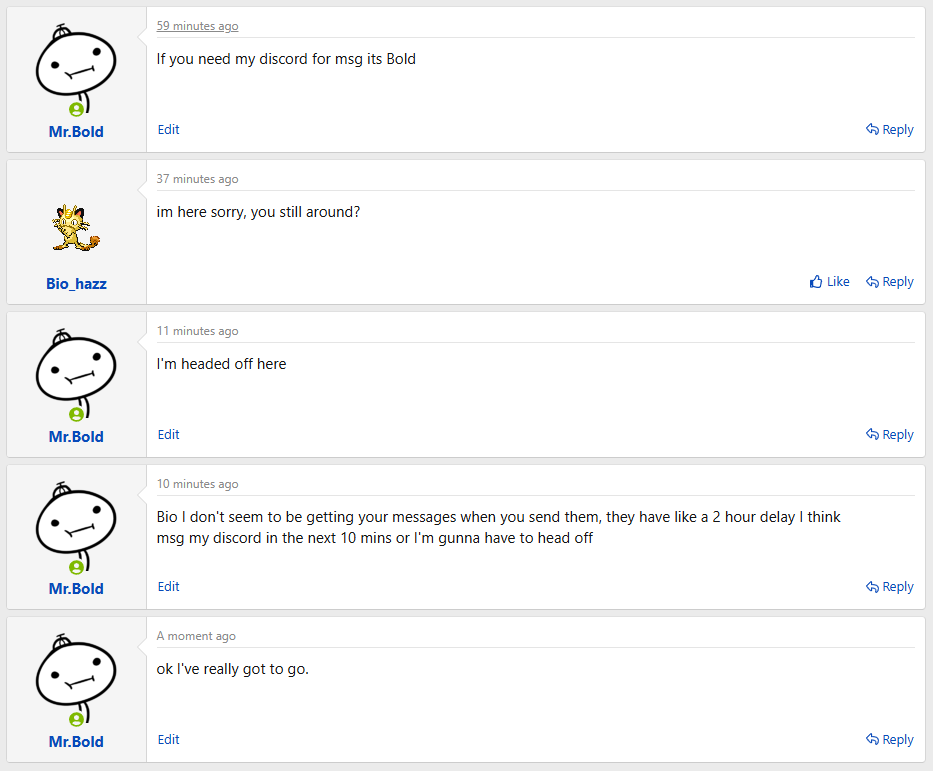Open Mr.Bold avatar on 'I'm headed off here' comment
This screenshot has height=771, width=933.
point(76,374)
